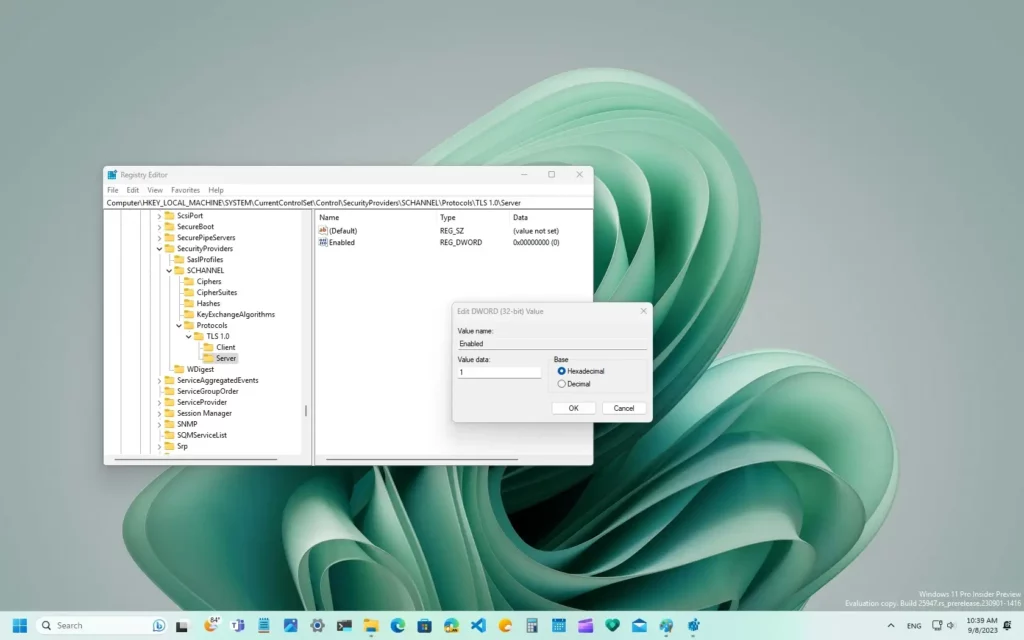Screen dimensions: 1024x640
Task: Open Microsoft Store from the taskbar
Action: pos(424,626)
